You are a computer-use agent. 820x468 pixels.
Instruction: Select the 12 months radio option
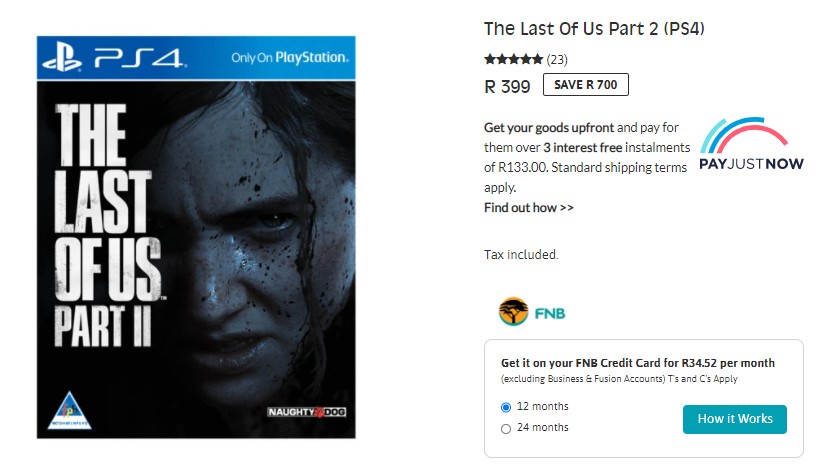(x=505, y=407)
